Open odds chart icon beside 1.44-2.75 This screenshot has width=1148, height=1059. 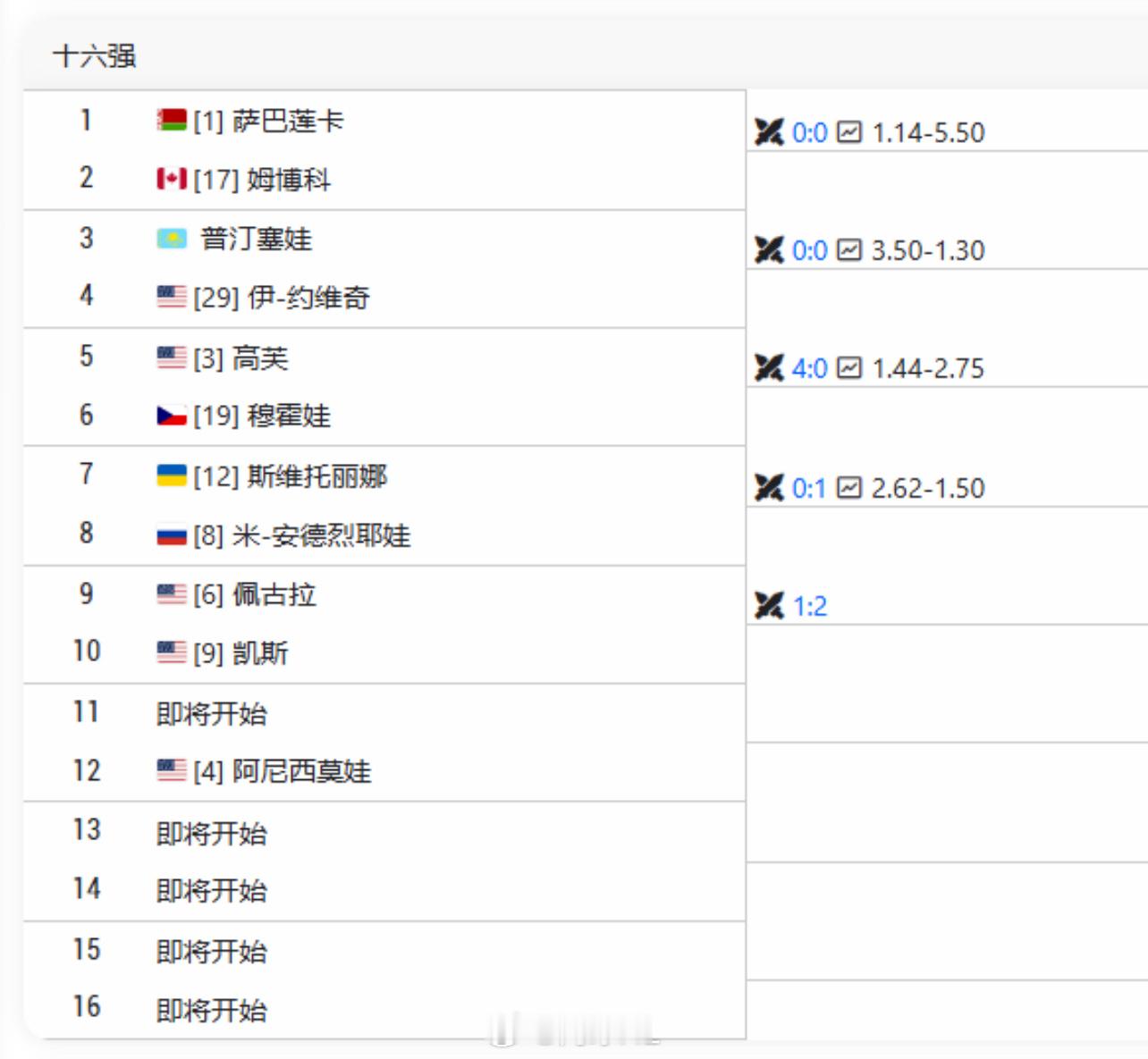point(848,368)
